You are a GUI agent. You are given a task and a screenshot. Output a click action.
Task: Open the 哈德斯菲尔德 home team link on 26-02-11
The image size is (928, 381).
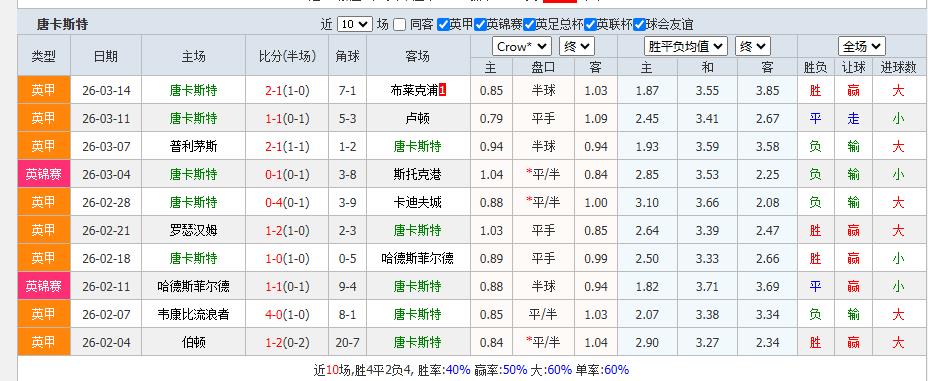click(x=194, y=286)
